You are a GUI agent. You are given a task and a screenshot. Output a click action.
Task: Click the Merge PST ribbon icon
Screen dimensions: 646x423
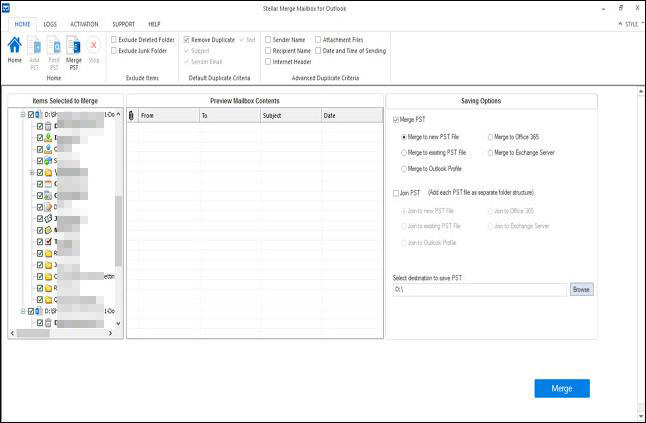73,48
